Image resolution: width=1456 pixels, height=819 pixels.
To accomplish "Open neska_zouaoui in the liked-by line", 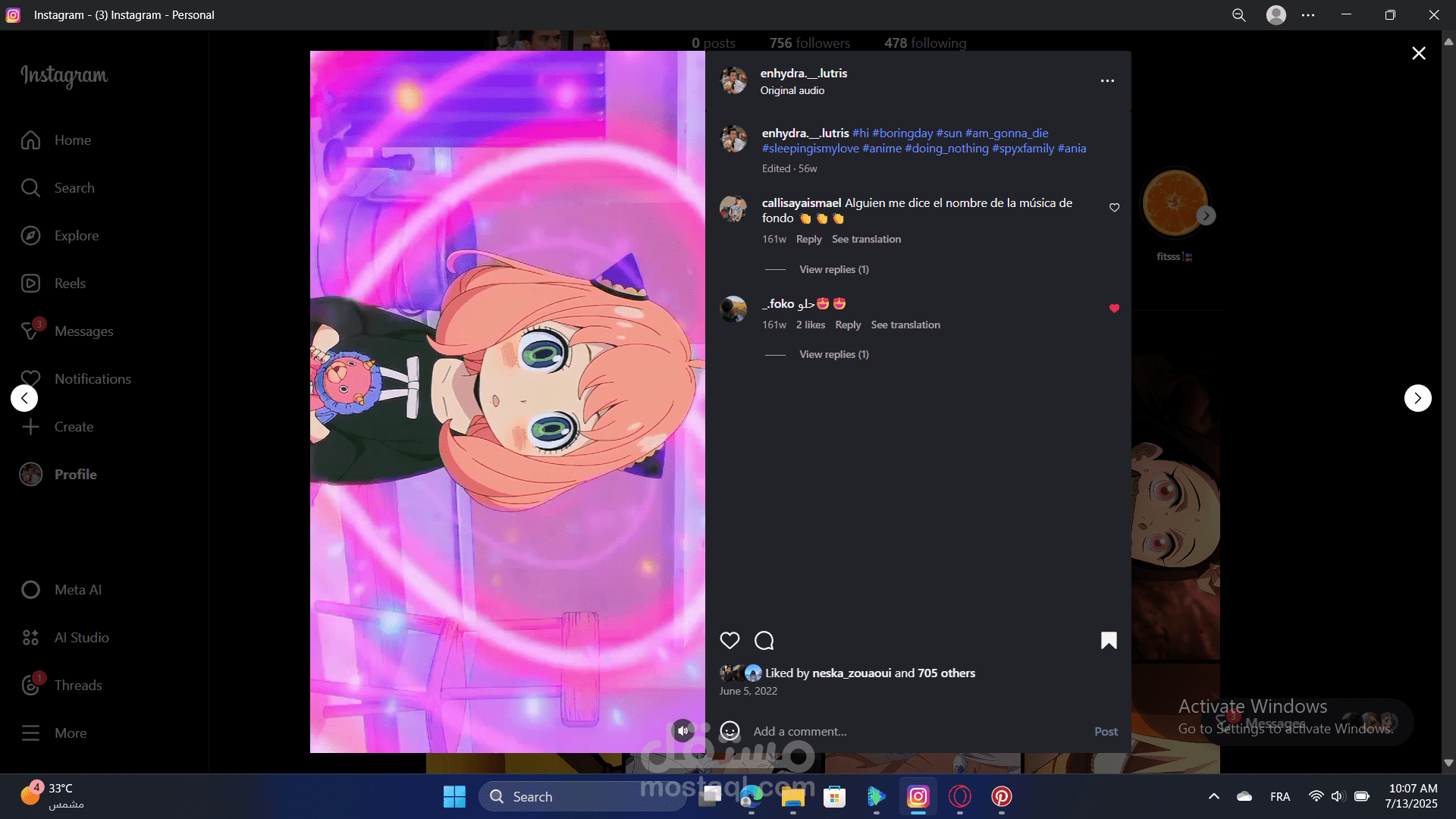I will tap(852, 673).
